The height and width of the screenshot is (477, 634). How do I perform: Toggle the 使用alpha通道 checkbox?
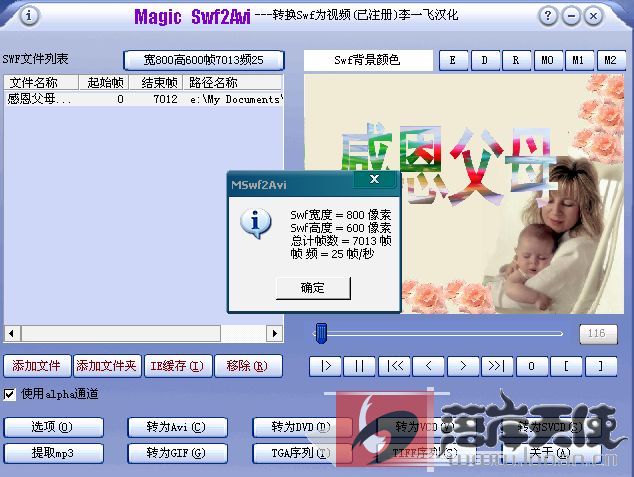pyautogui.click(x=9, y=394)
